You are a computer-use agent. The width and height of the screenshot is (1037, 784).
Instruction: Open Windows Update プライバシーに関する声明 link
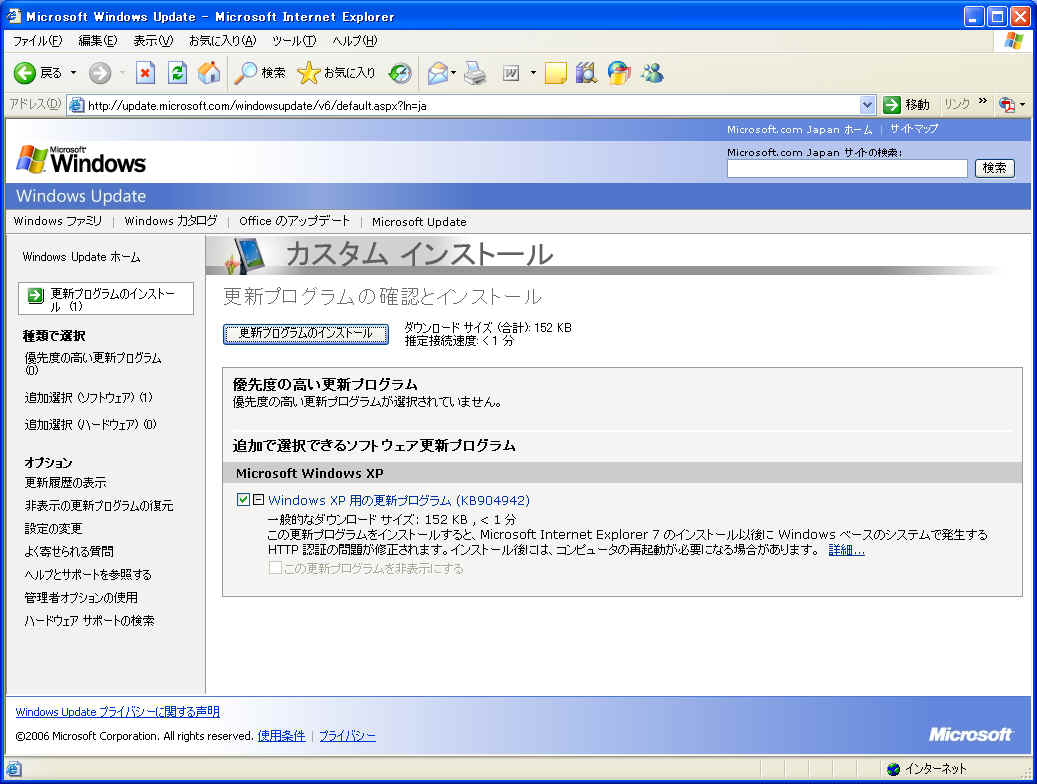117,712
